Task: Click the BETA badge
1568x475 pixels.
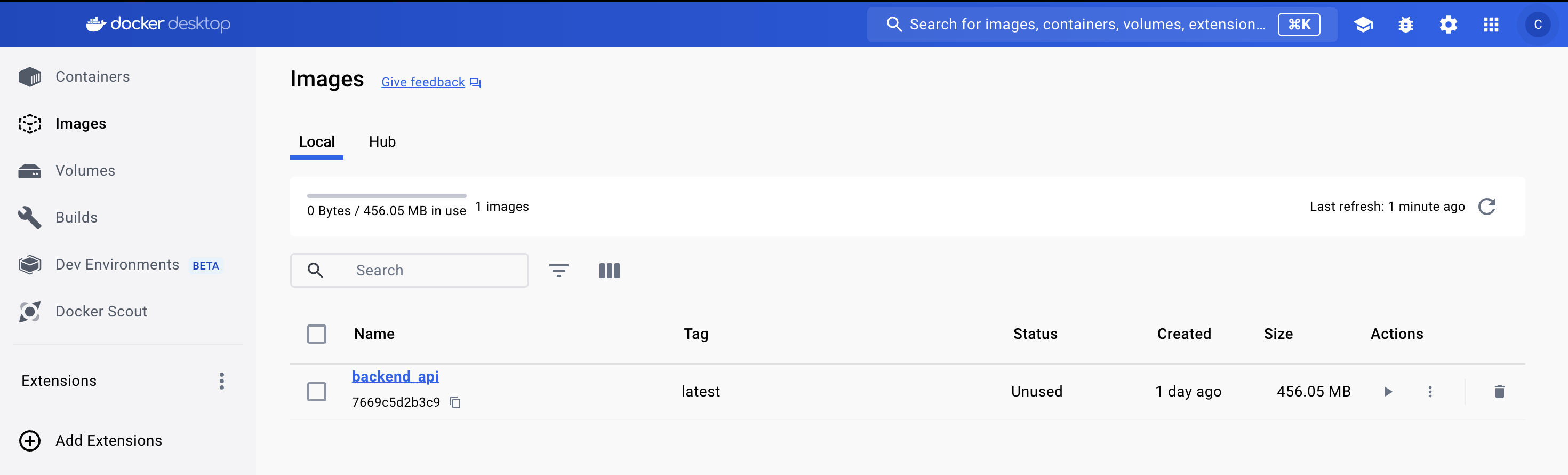Action: click(206, 265)
